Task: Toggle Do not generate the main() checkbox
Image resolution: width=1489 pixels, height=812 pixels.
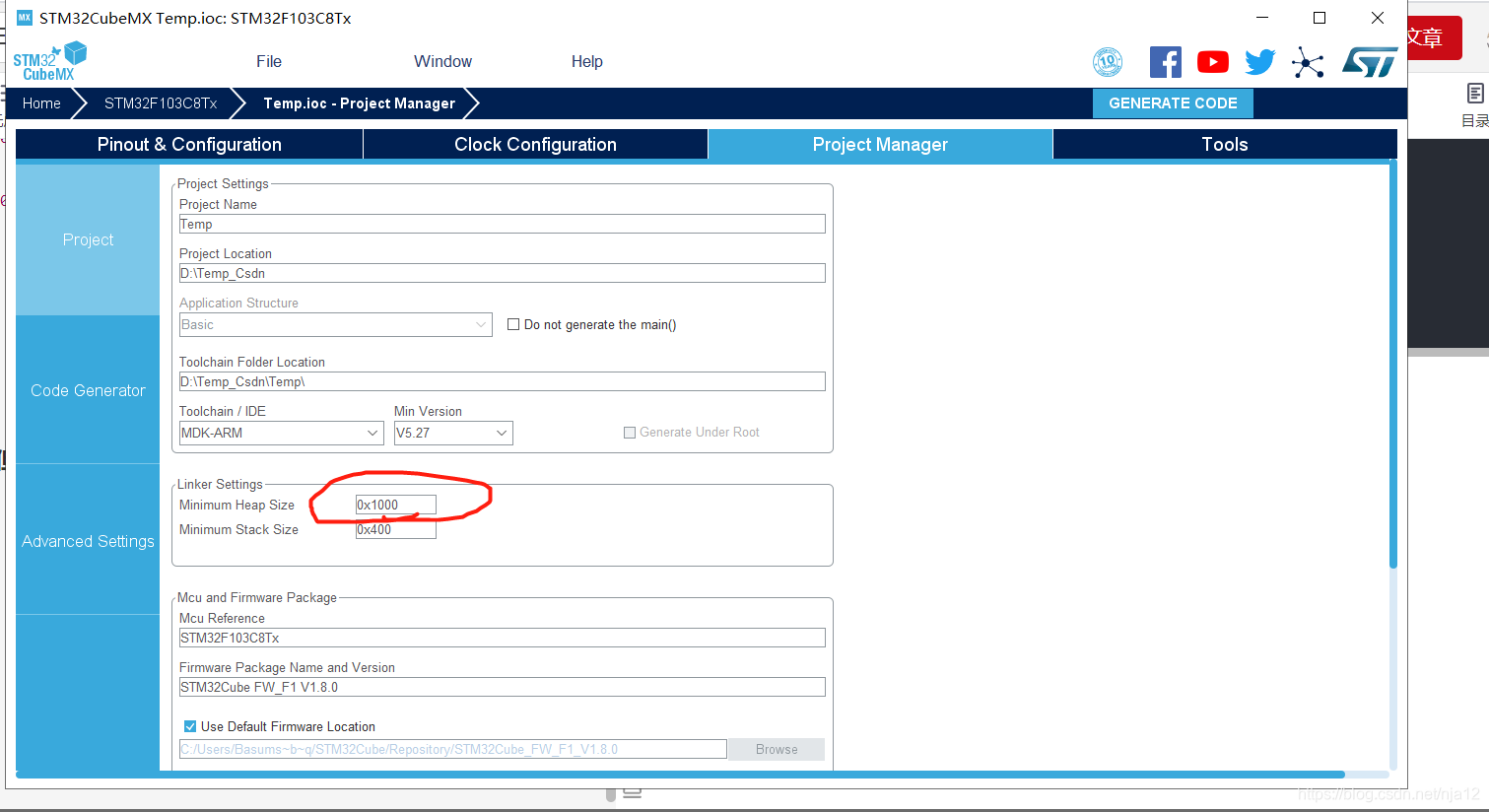Action: [513, 324]
